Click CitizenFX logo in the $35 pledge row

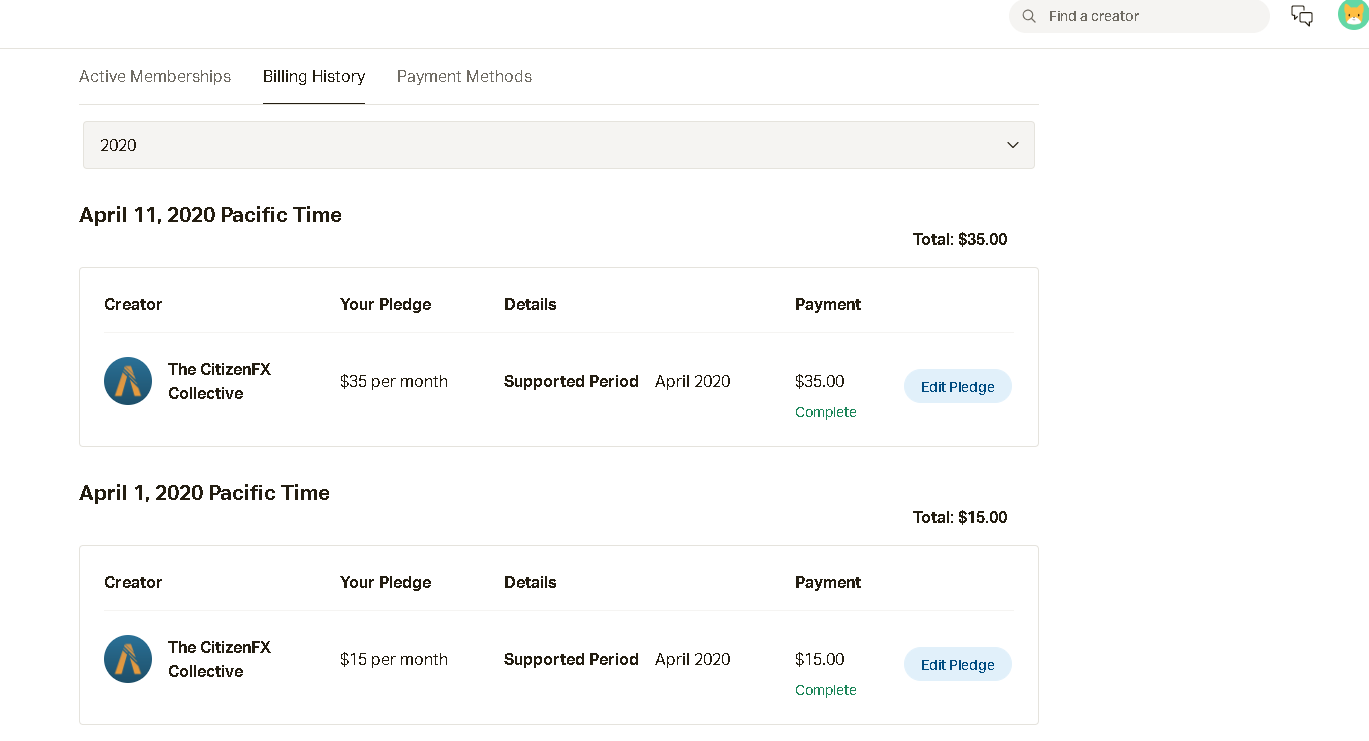(x=128, y=381)
